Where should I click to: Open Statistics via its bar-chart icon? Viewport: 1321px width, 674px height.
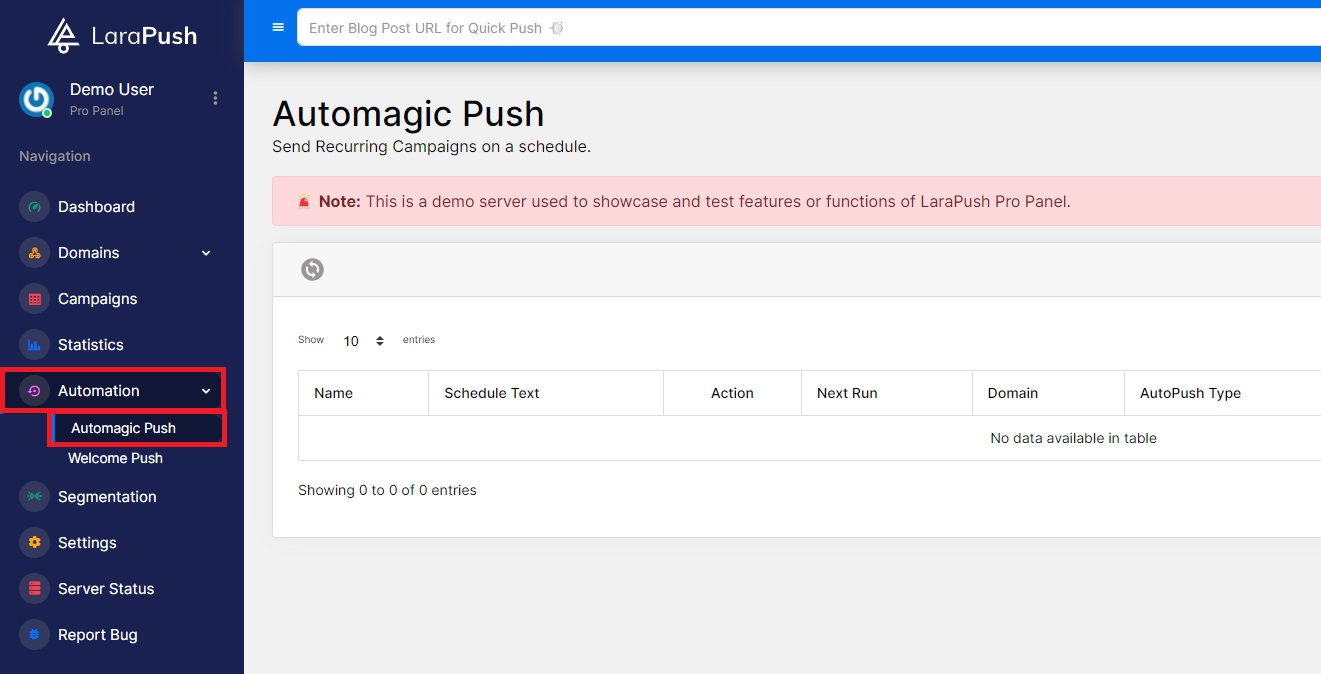tap(34, 344)
